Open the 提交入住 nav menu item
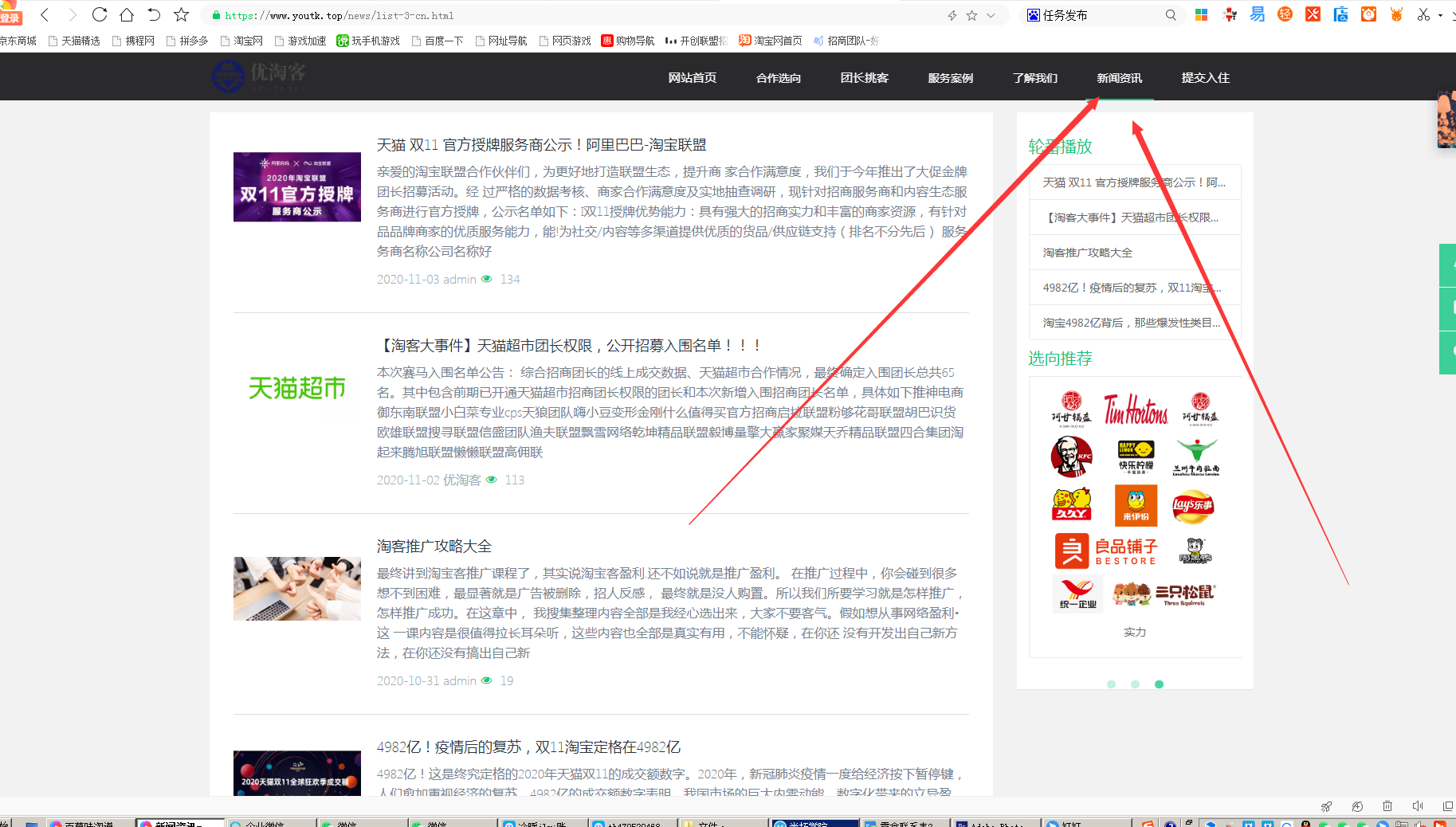Viewport: 1456px width, 827px height. pos(1205,77)
